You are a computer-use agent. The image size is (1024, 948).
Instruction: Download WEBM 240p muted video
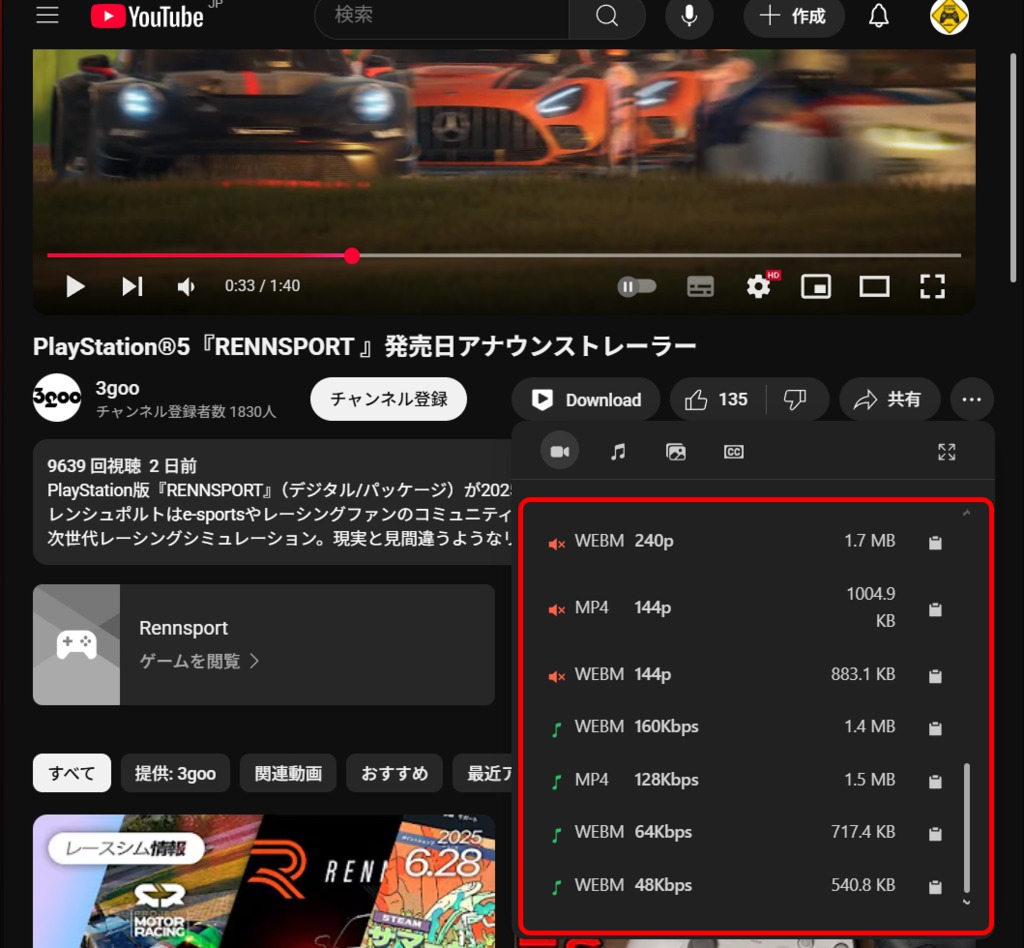point(722,541)
